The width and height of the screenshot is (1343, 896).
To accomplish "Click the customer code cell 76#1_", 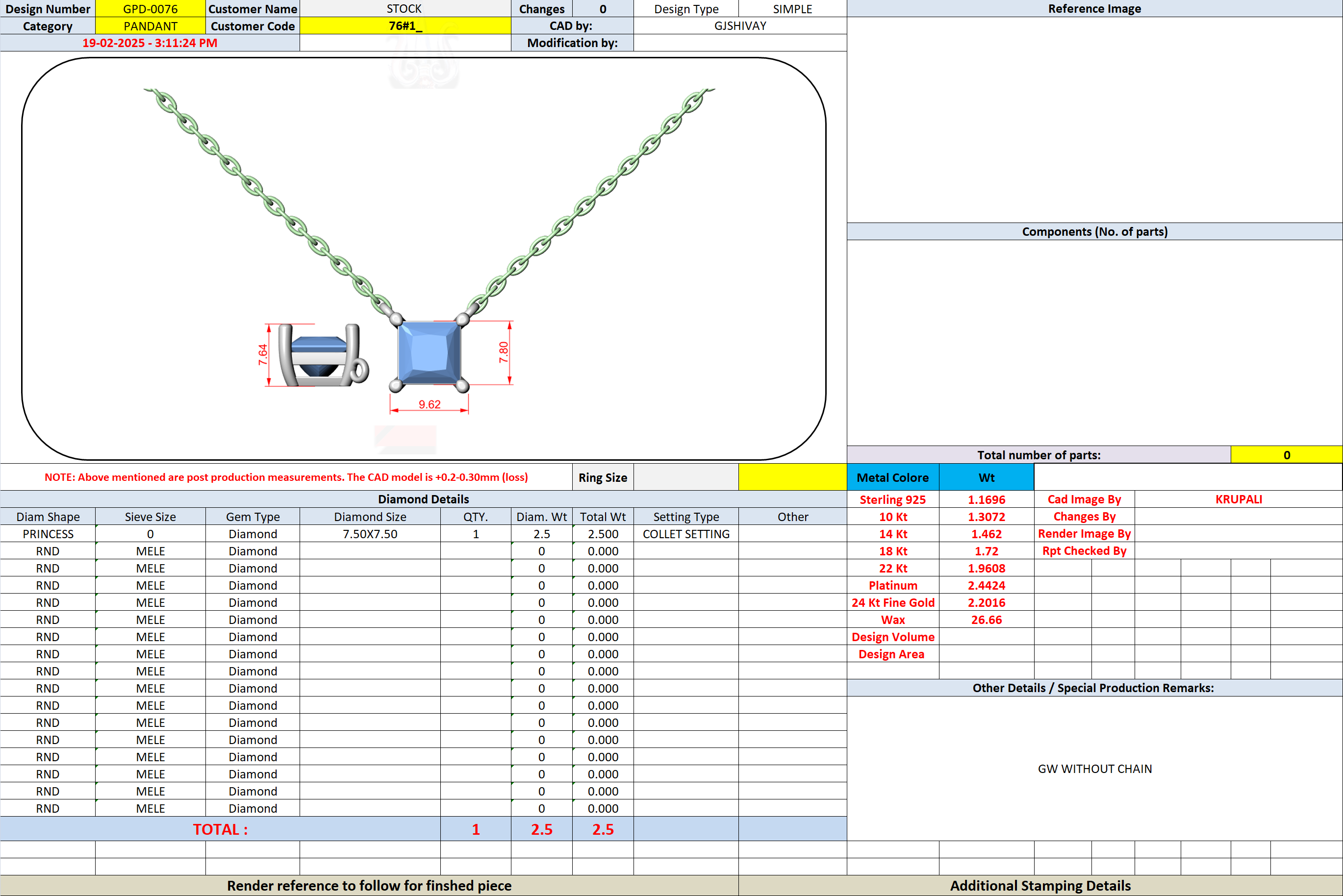I will 405,25.
